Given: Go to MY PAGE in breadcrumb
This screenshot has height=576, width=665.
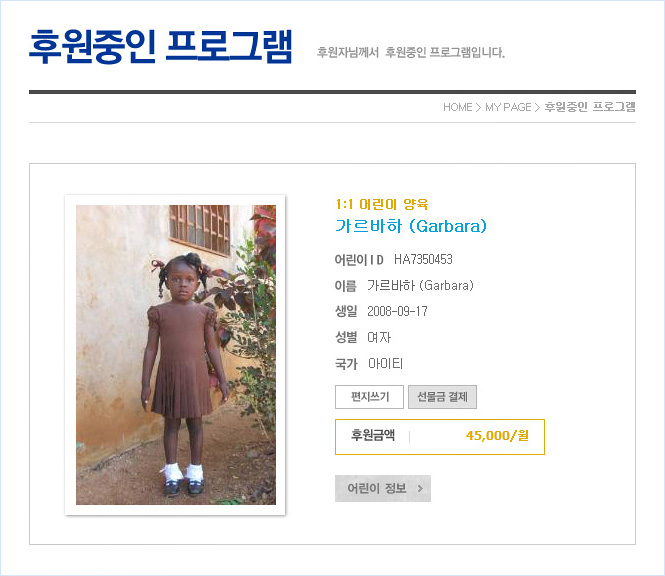Looking at the screenshot, I should tap(508, 107).
